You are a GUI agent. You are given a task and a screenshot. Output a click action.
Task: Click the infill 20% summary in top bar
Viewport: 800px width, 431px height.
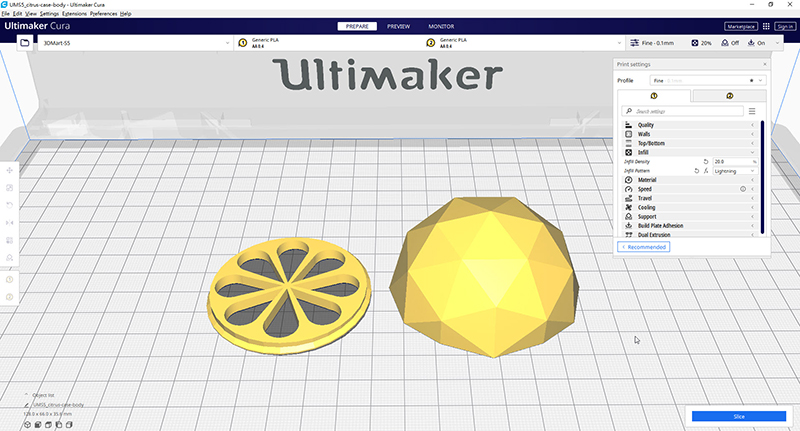point(702,43)
